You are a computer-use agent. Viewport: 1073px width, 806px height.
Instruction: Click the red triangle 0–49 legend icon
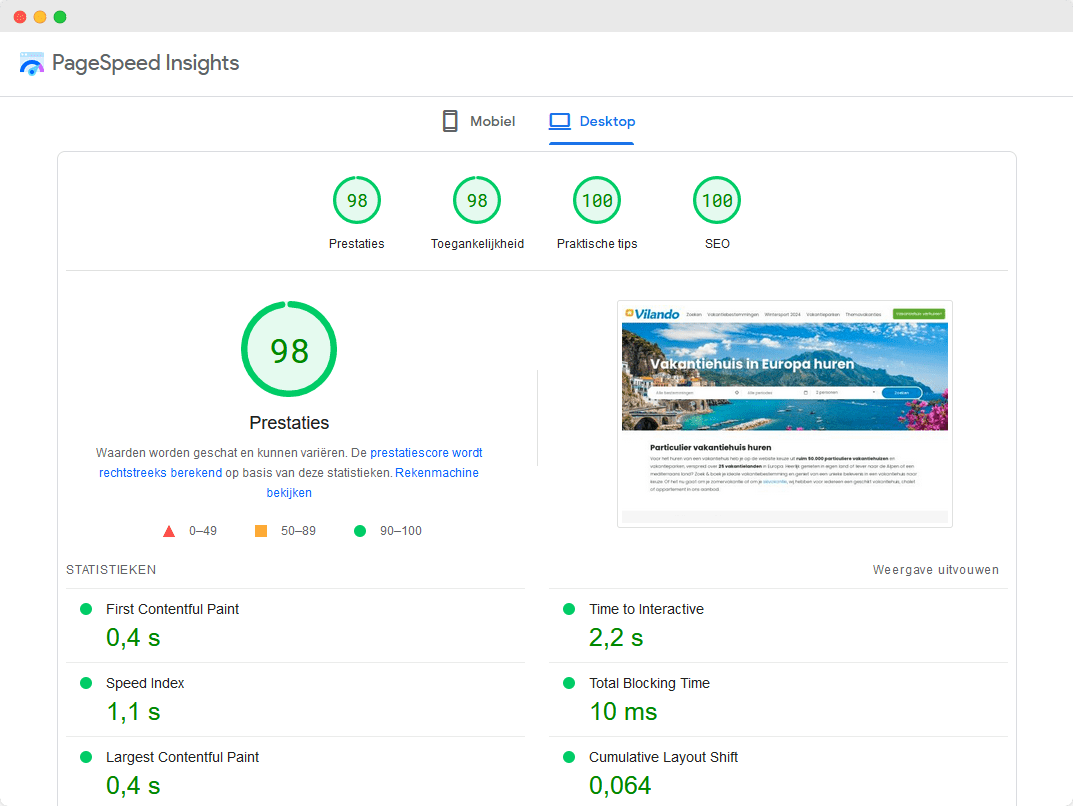coord(169,531)
